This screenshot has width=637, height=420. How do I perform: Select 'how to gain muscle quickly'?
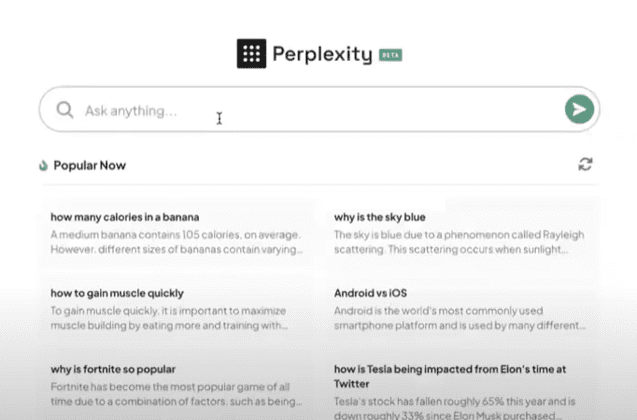pos(117,293)
